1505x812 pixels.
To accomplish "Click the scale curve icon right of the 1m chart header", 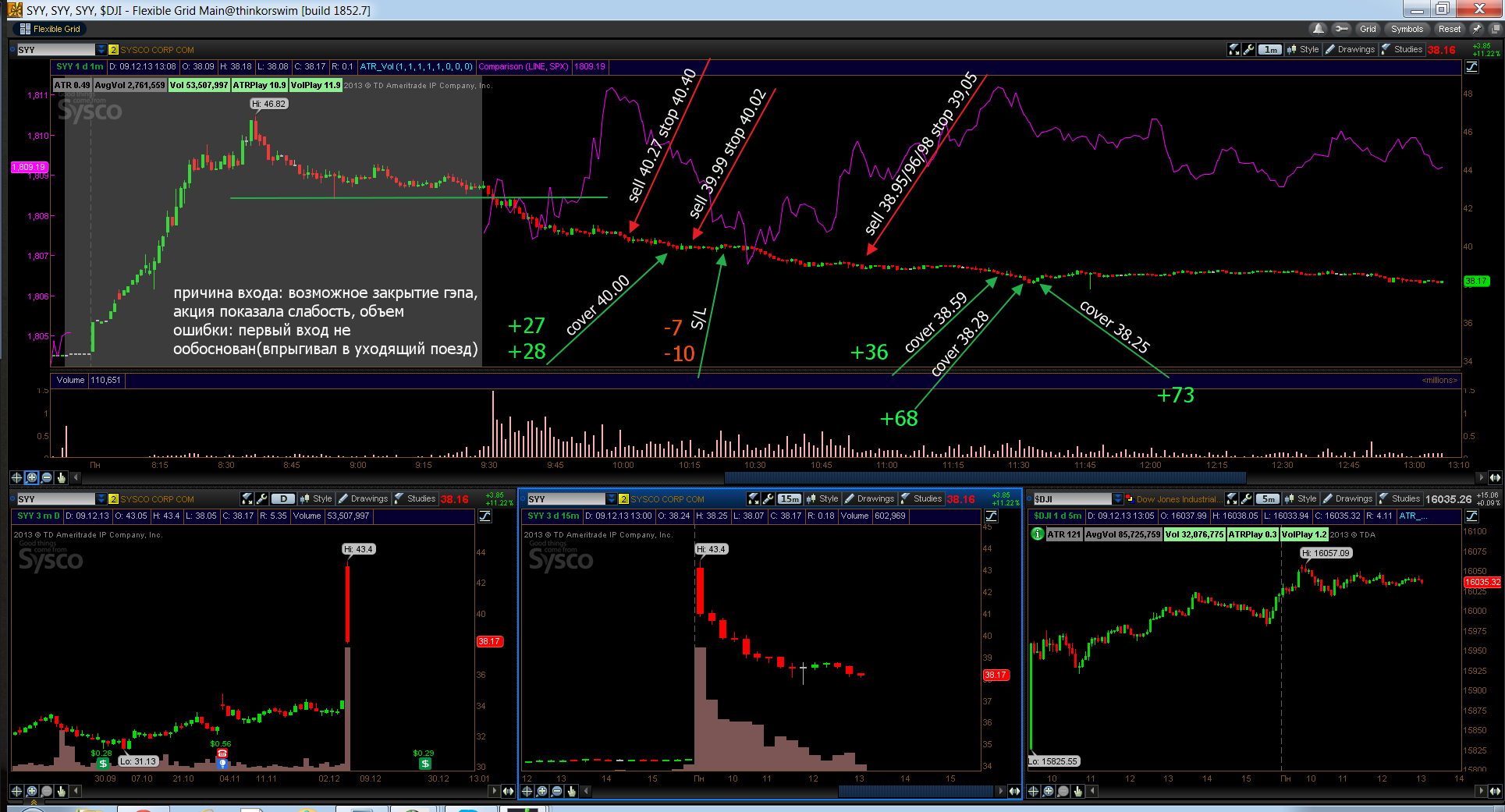I will click(1471, 66).
